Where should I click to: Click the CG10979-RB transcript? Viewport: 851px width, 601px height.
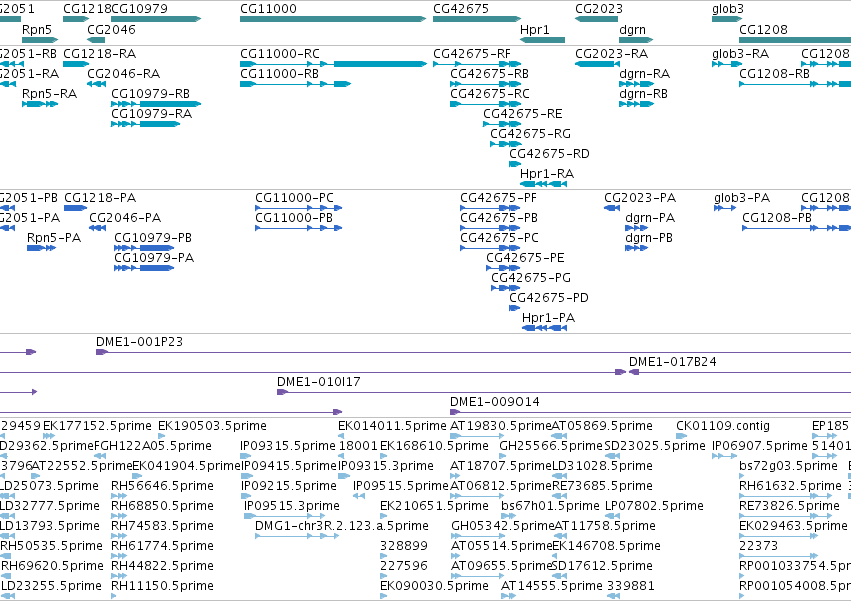pyautogui.click(x=156, y=104)
